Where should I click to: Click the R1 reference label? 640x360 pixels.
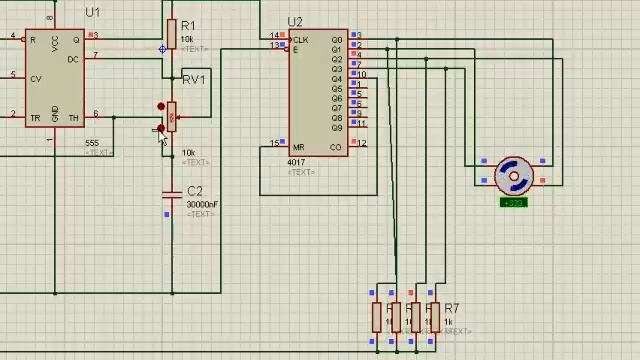188,26
